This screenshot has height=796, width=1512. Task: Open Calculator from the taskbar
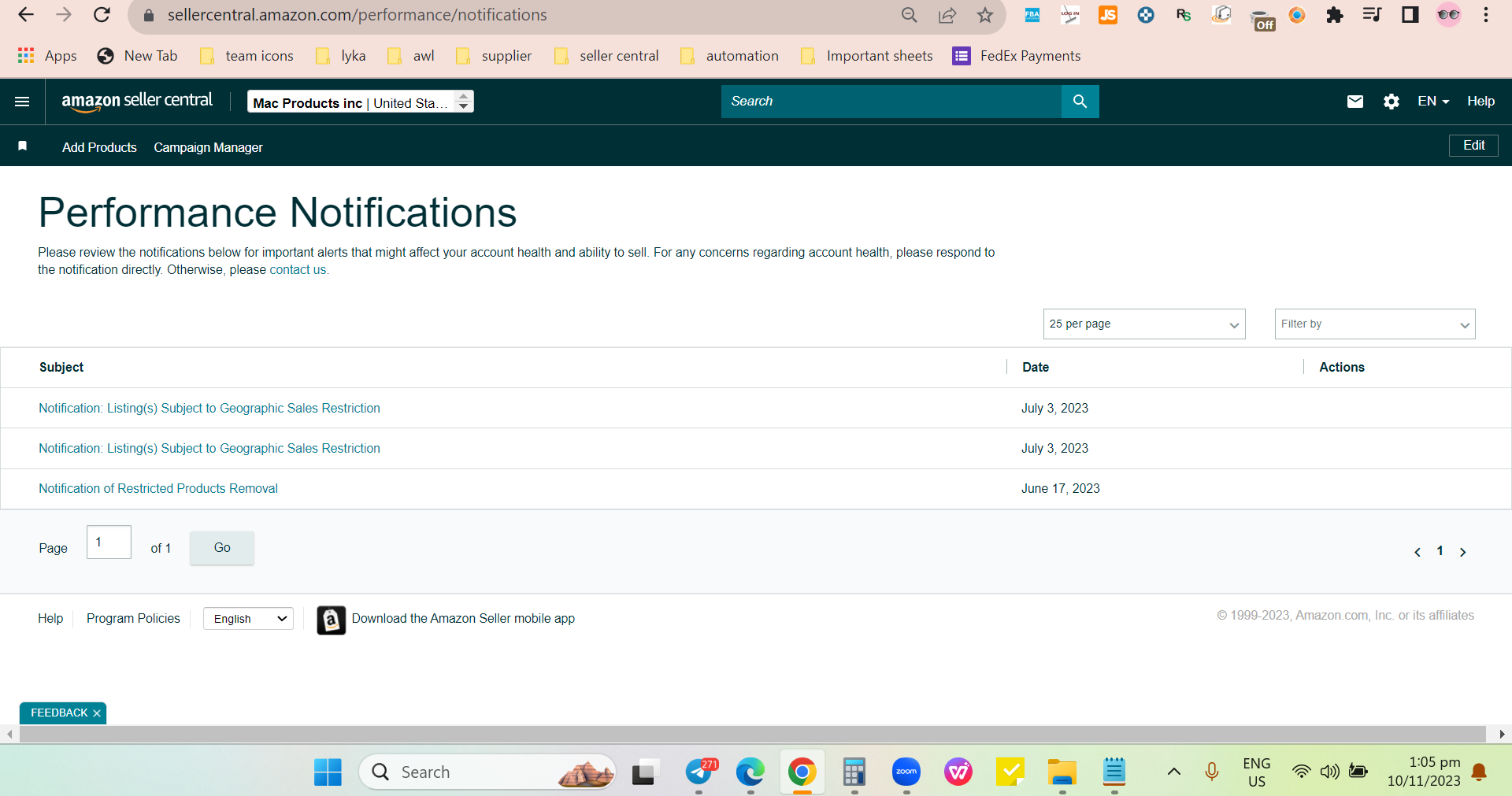point(854,772)
